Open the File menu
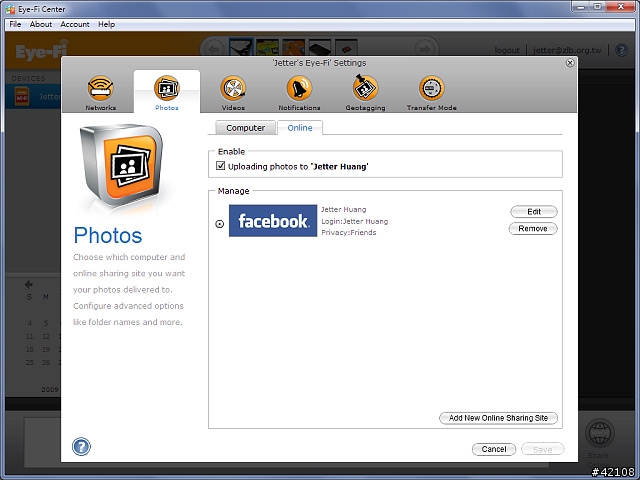This screenshot has width=640, height=480. pos(15,24)
